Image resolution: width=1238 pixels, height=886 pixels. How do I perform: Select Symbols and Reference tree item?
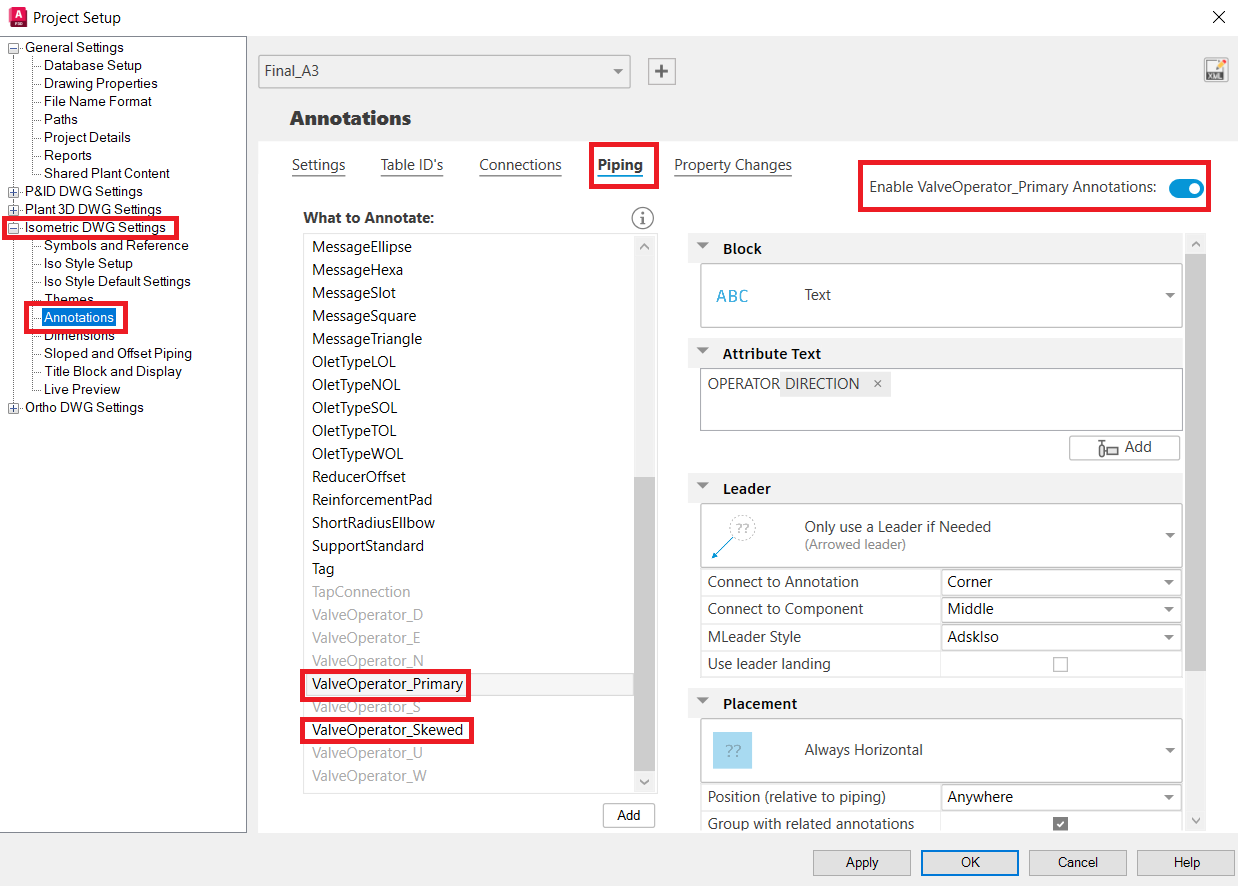click(116, 246)
